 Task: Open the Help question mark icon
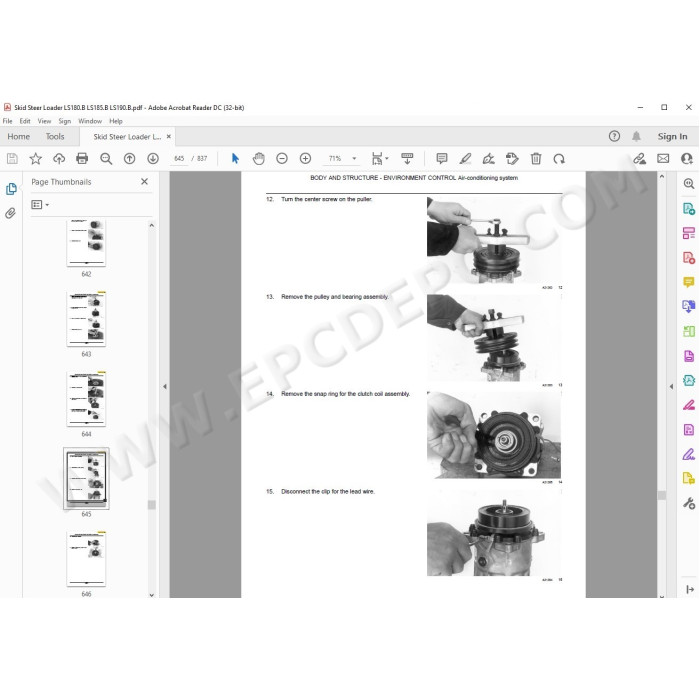coord(614,136)
